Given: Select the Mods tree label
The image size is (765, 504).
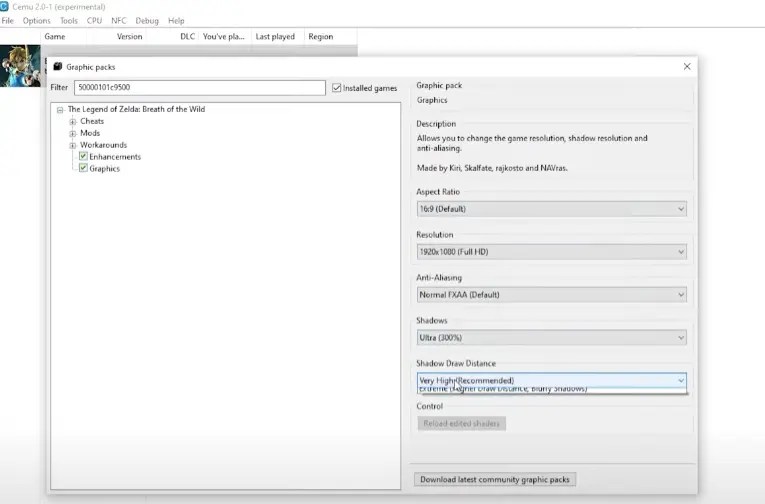Looking at the screenshot, I should tap(90, 133).
